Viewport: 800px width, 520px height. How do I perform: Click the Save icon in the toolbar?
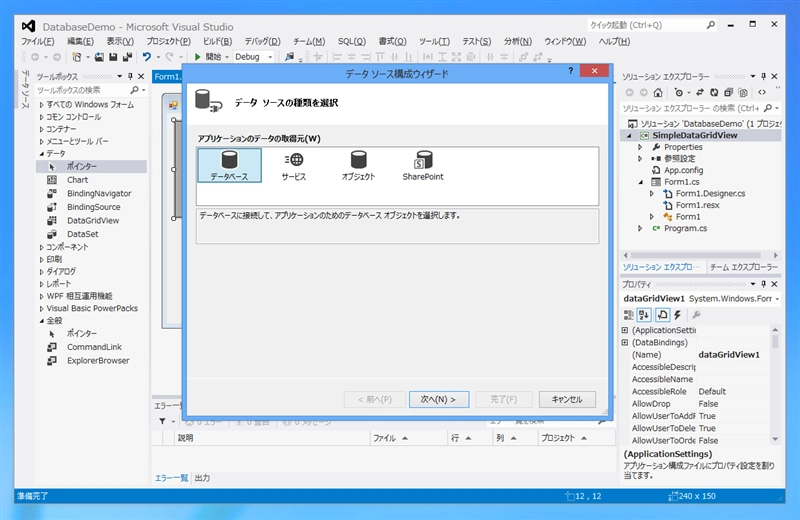[x=113, y=57]
